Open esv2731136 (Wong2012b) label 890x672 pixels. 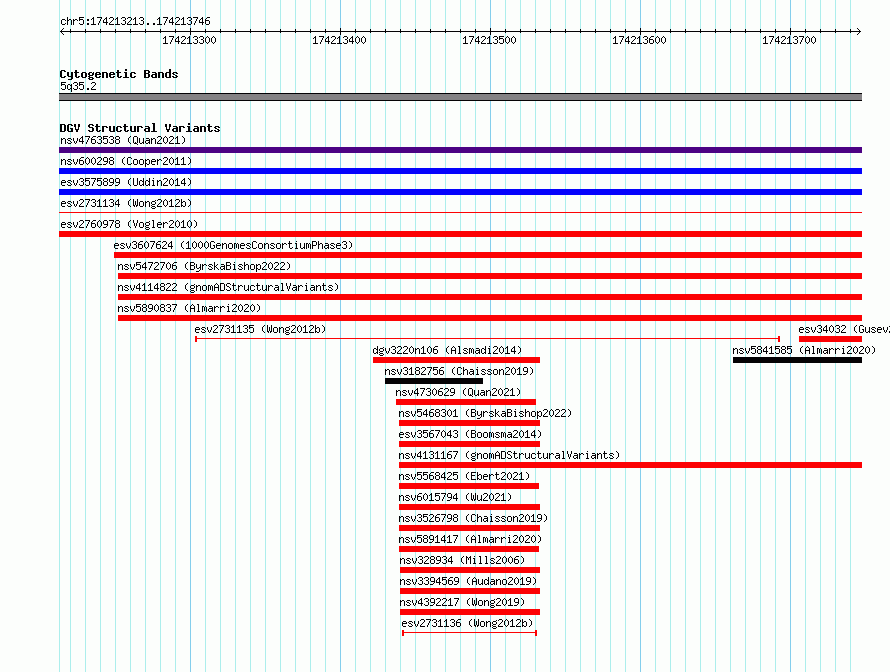[x=467, y=623]
